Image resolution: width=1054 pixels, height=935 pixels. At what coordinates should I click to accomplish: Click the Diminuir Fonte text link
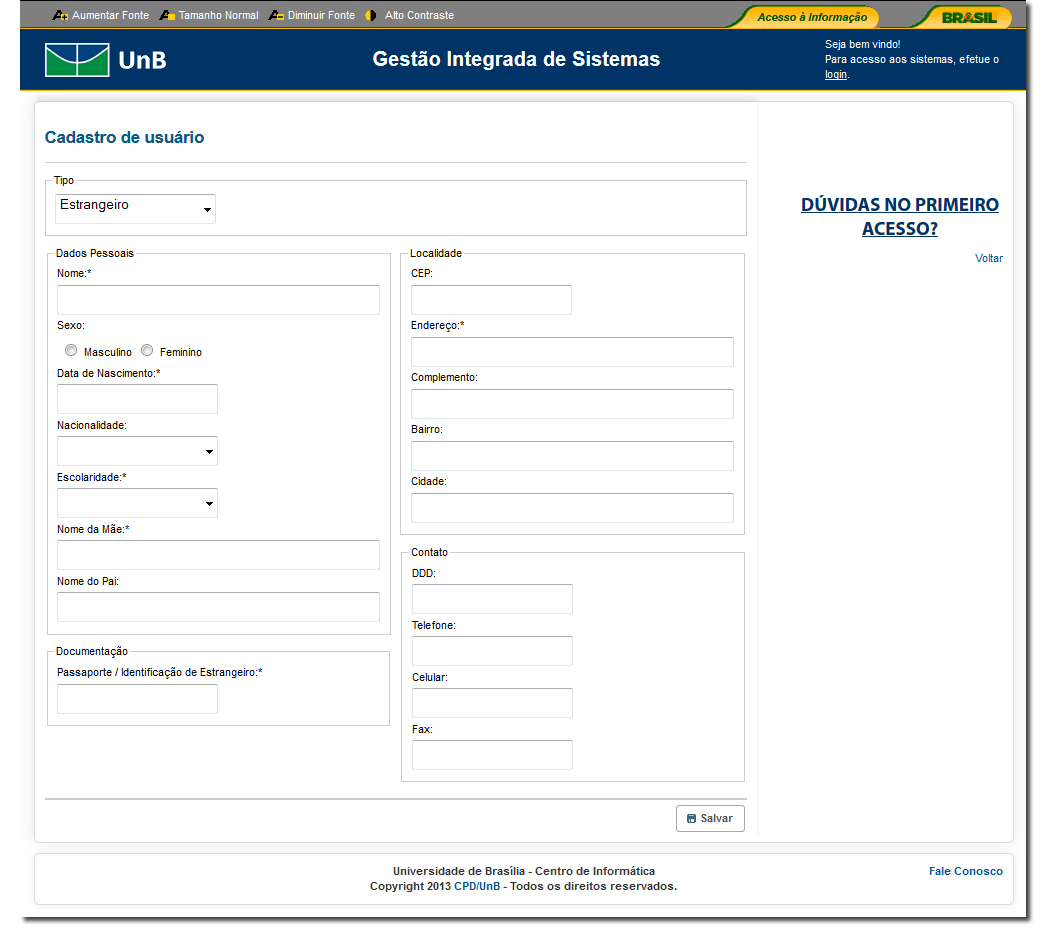coord(321,15)
